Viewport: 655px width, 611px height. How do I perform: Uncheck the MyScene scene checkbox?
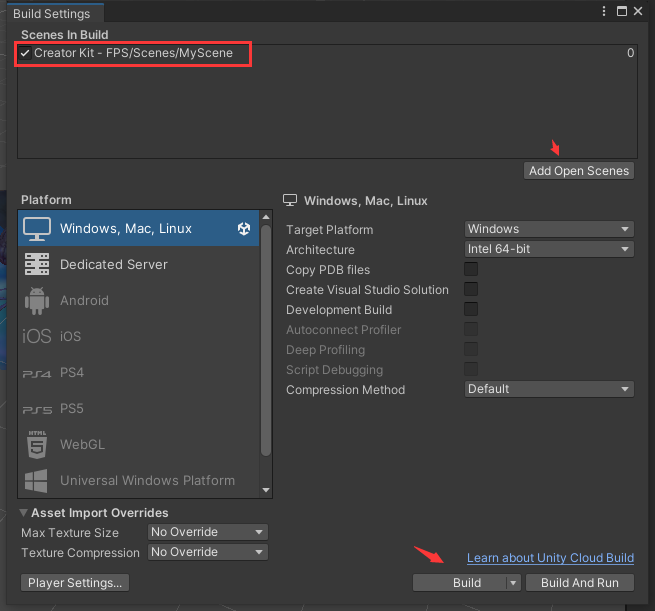(25, 53)
